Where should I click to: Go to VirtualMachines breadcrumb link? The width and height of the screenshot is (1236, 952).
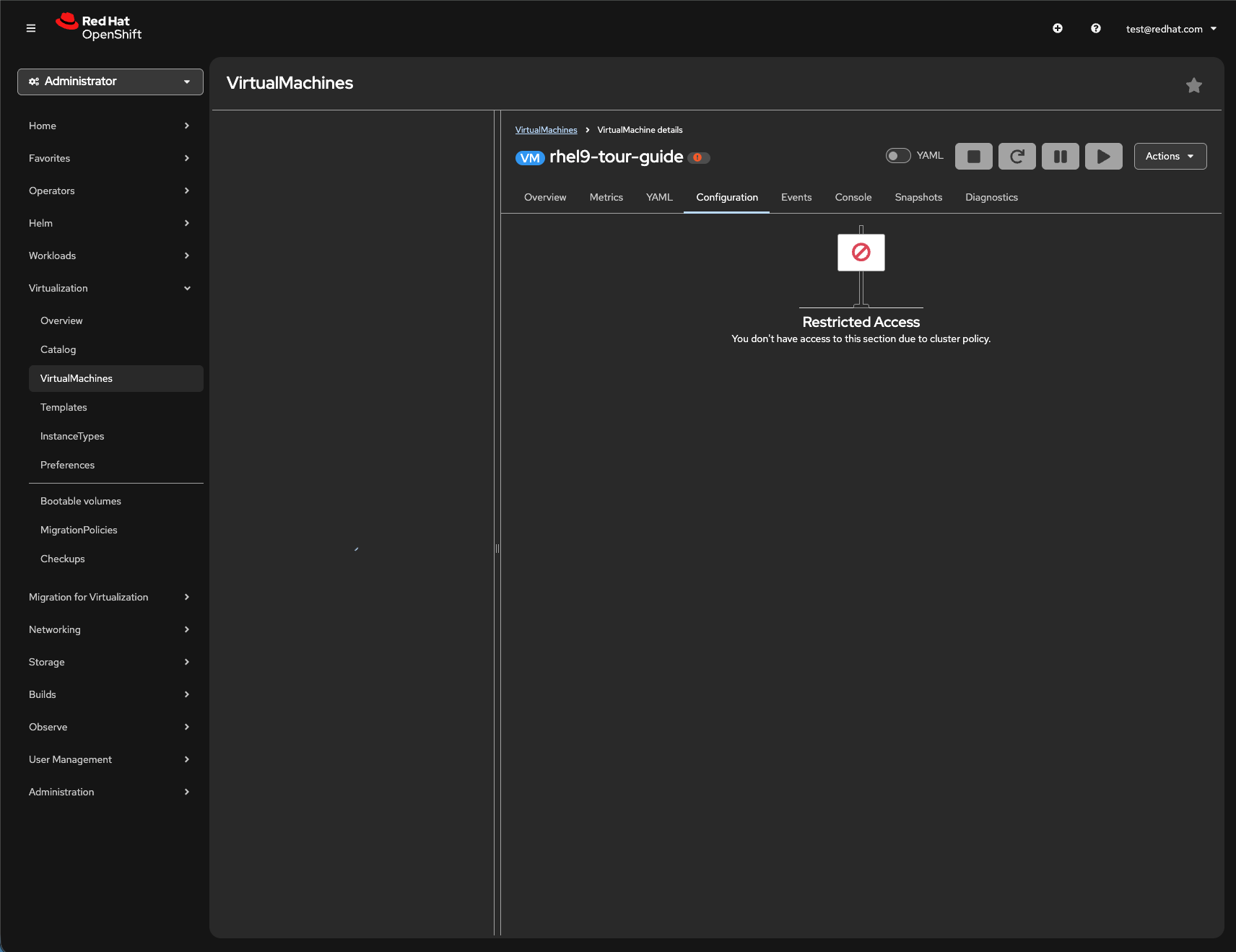(547, 130)
